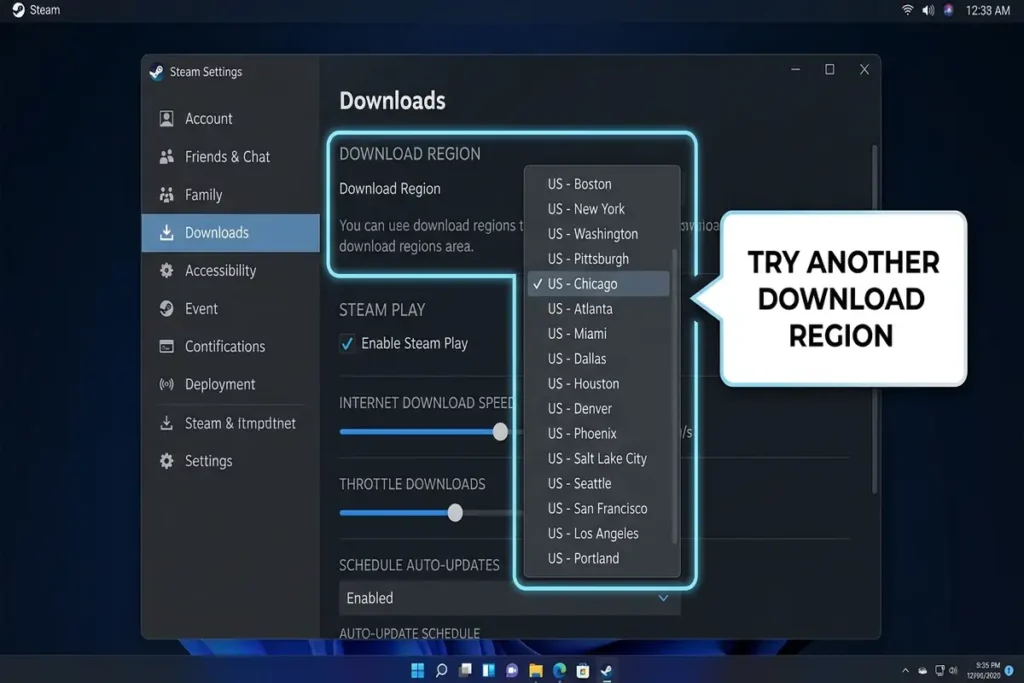This screenshot has width=1024, height=683.
Task: Click the Steam & Itmpdtnet download icon
Action: [x=167, y=423]
